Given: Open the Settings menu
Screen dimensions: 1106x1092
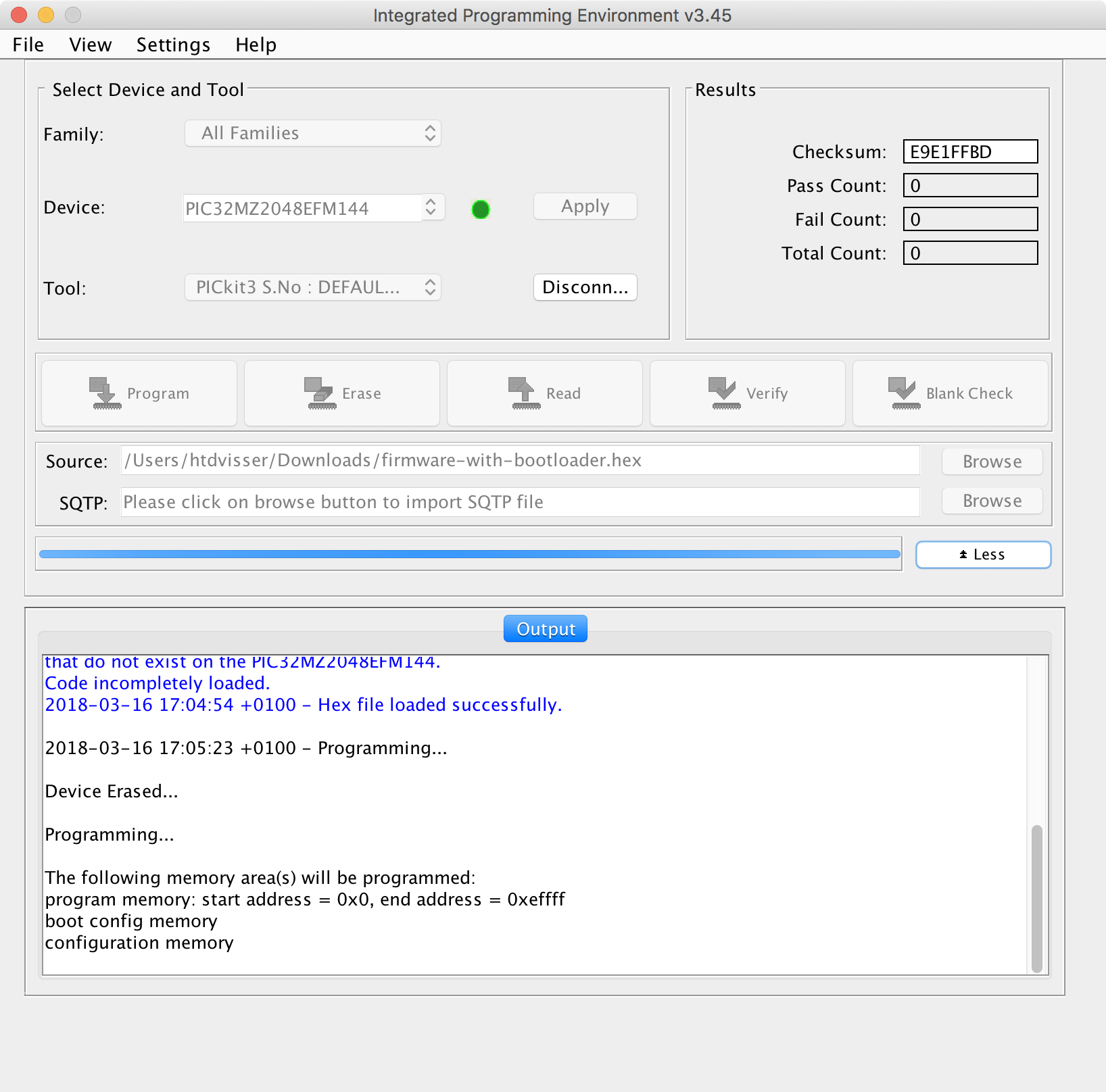Looking at the screenshot, I should [173, 45].
